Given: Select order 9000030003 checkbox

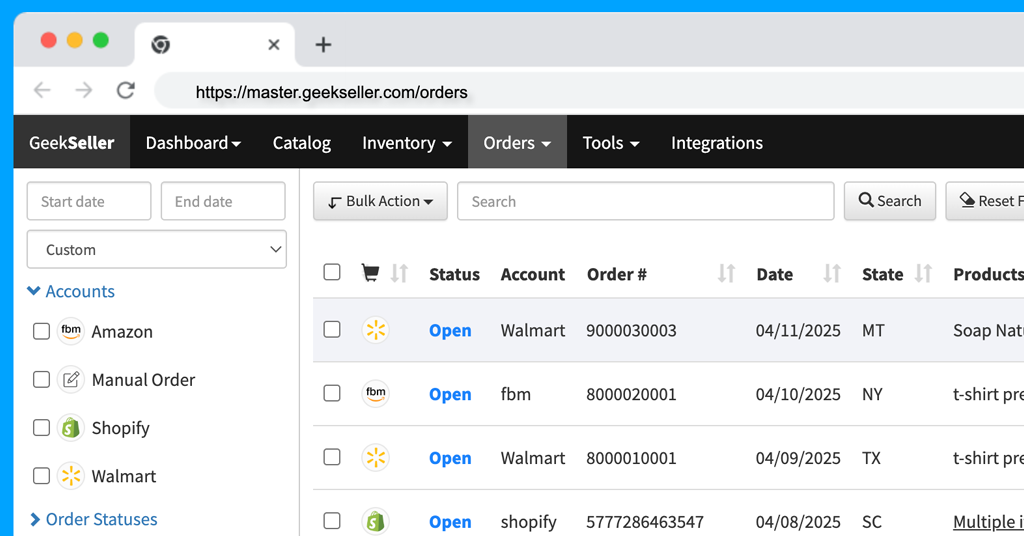Looking at the screenshot, I should pos(332,330).
